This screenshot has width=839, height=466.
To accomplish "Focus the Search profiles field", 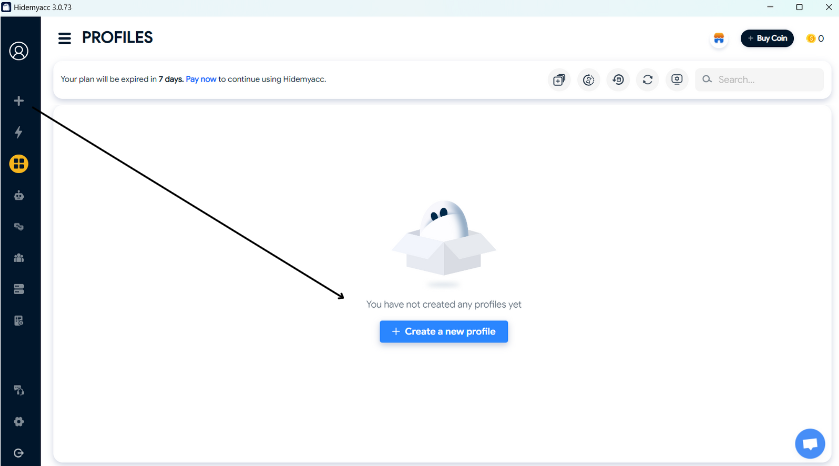I will point(759,80).
